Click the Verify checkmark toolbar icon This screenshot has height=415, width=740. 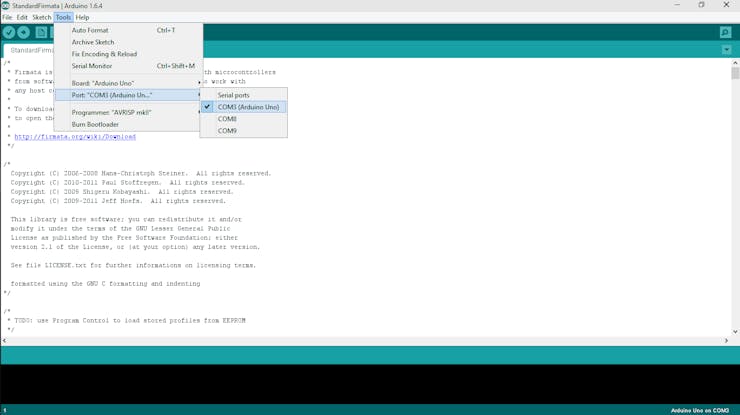pyautogui.click(x=9, y=32)
